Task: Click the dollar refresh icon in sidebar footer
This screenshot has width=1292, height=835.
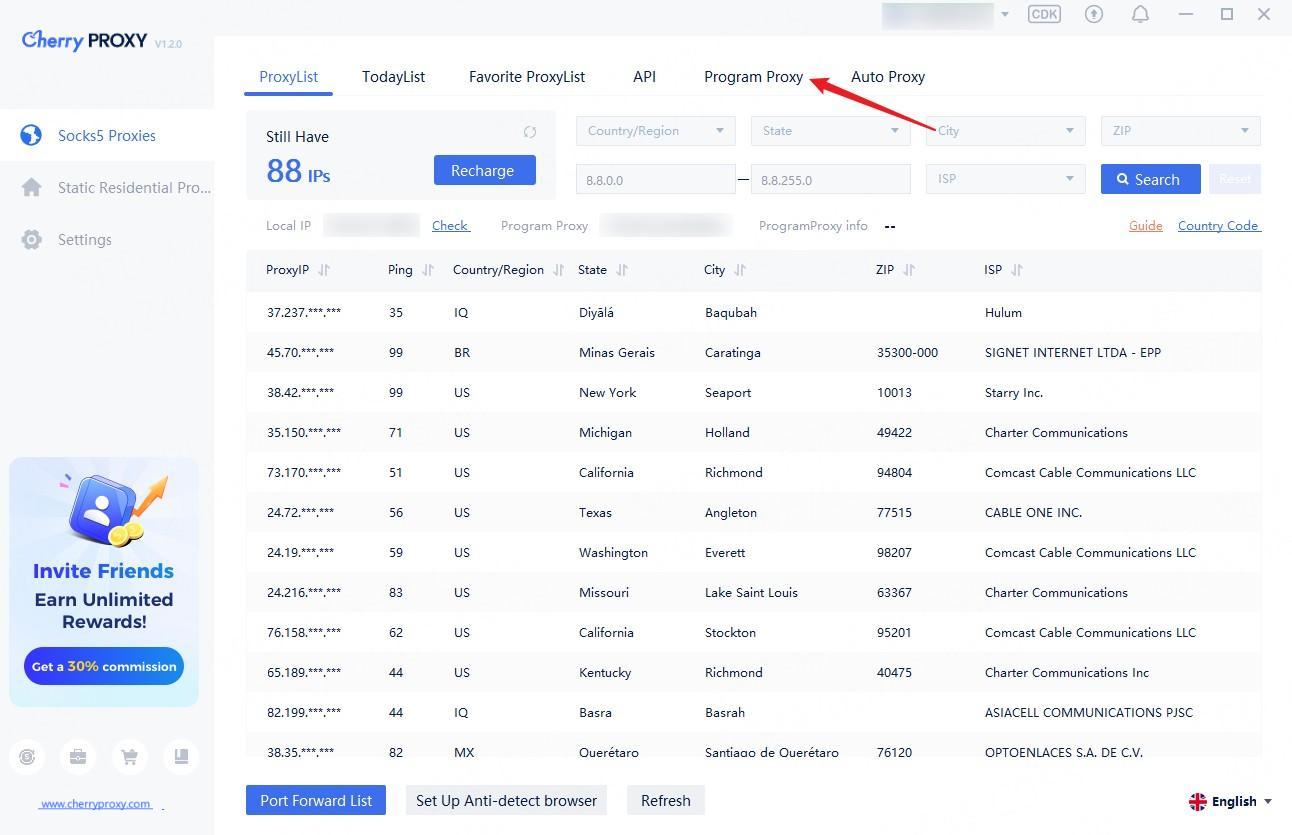Action: 27,757
